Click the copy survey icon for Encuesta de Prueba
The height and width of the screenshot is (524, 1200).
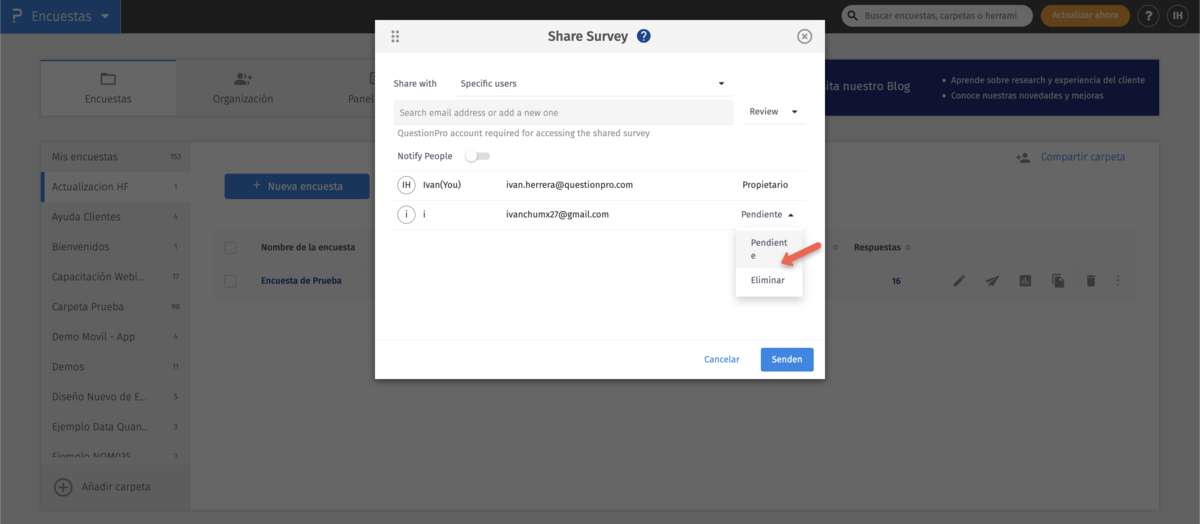point(1058,281)
